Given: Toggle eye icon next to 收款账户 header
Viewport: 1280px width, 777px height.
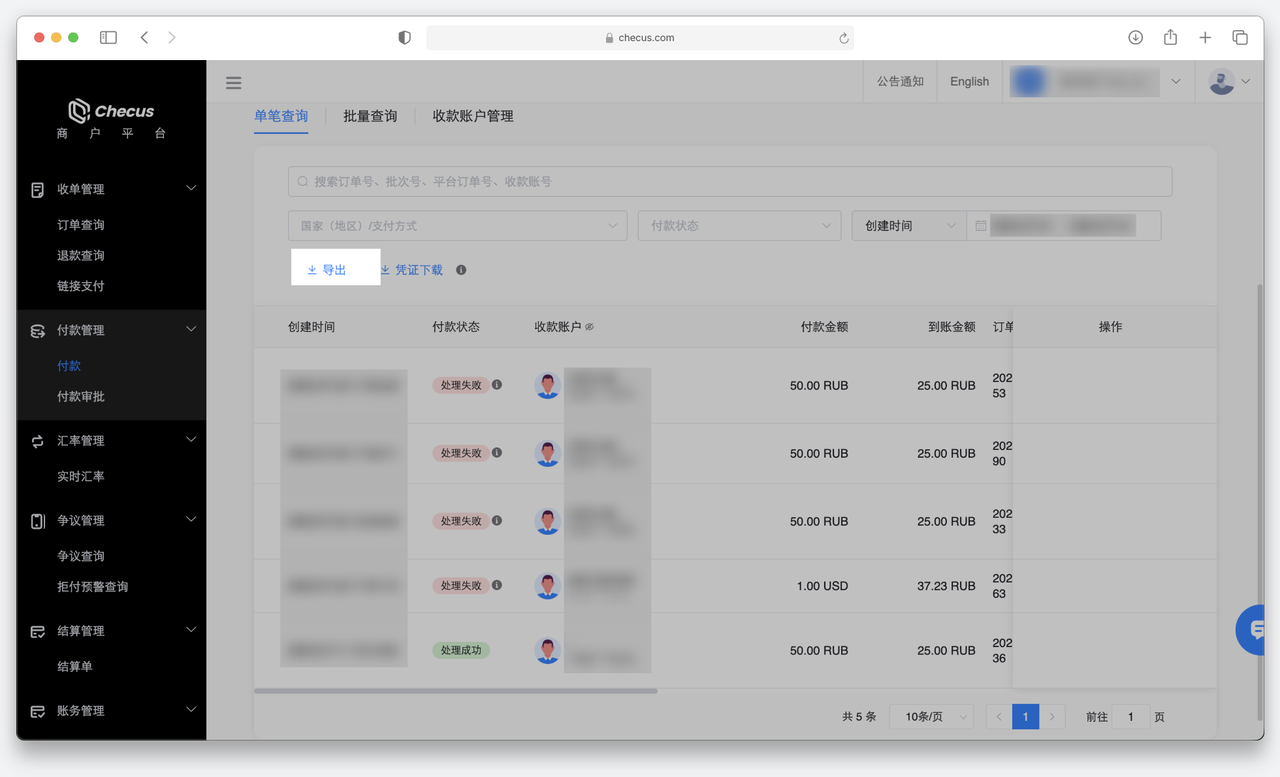Looking at the screenshot, I should [x=589, y=328].
